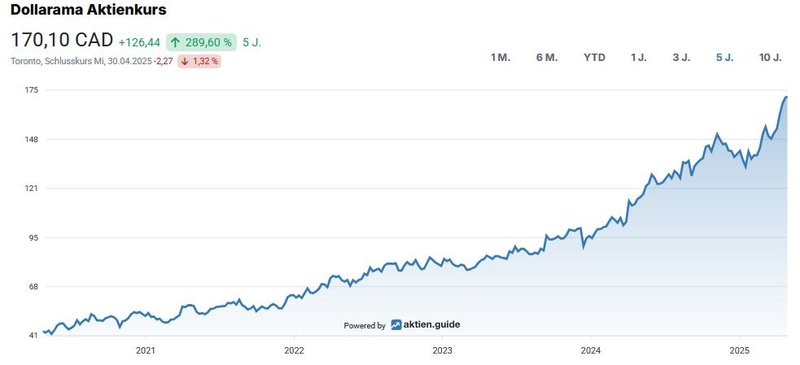This screenshot has height=365, width=800.
Task: Select the 5 J. time range
Action: 725,57
